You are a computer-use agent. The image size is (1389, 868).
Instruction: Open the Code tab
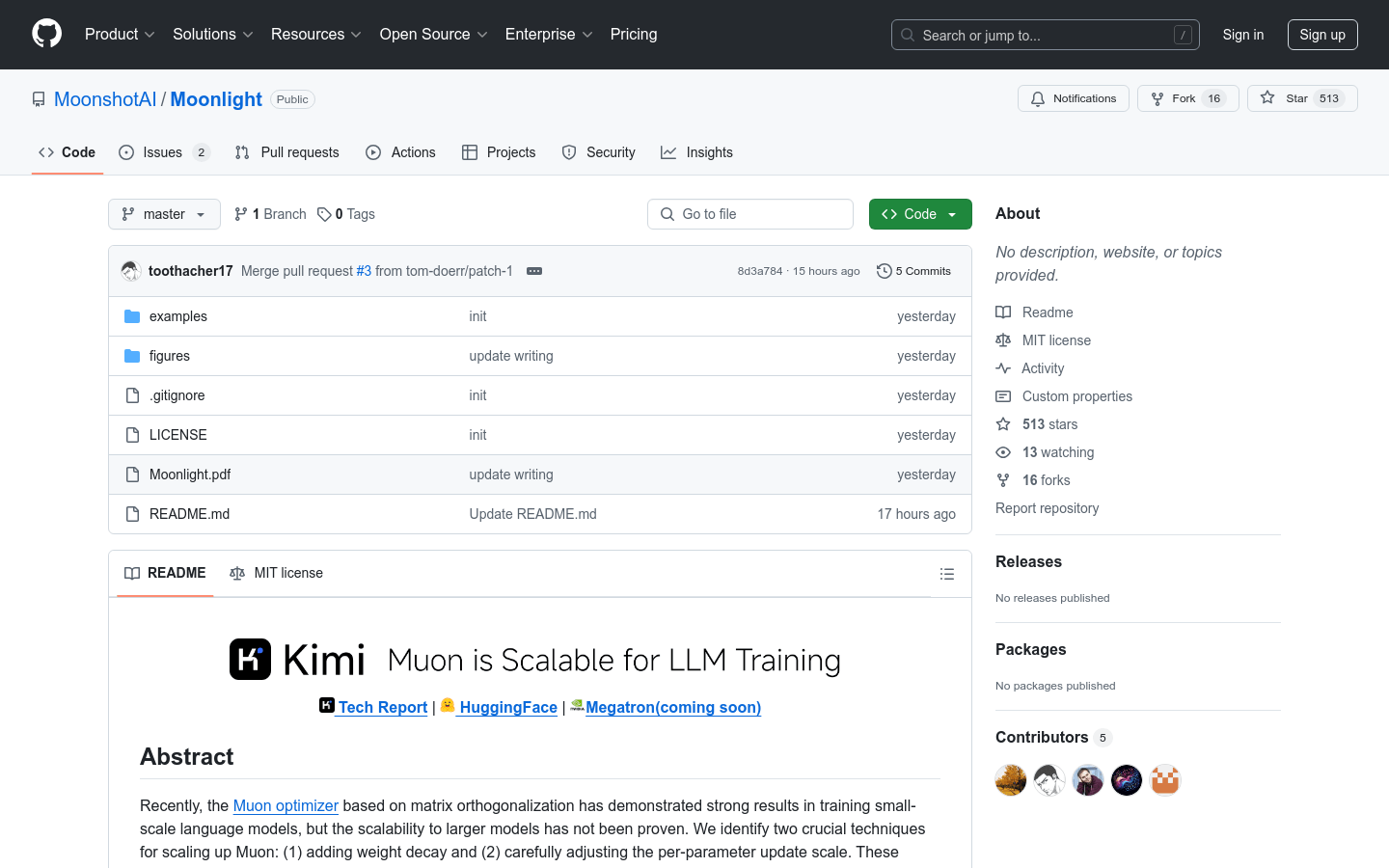pos(68,152)
